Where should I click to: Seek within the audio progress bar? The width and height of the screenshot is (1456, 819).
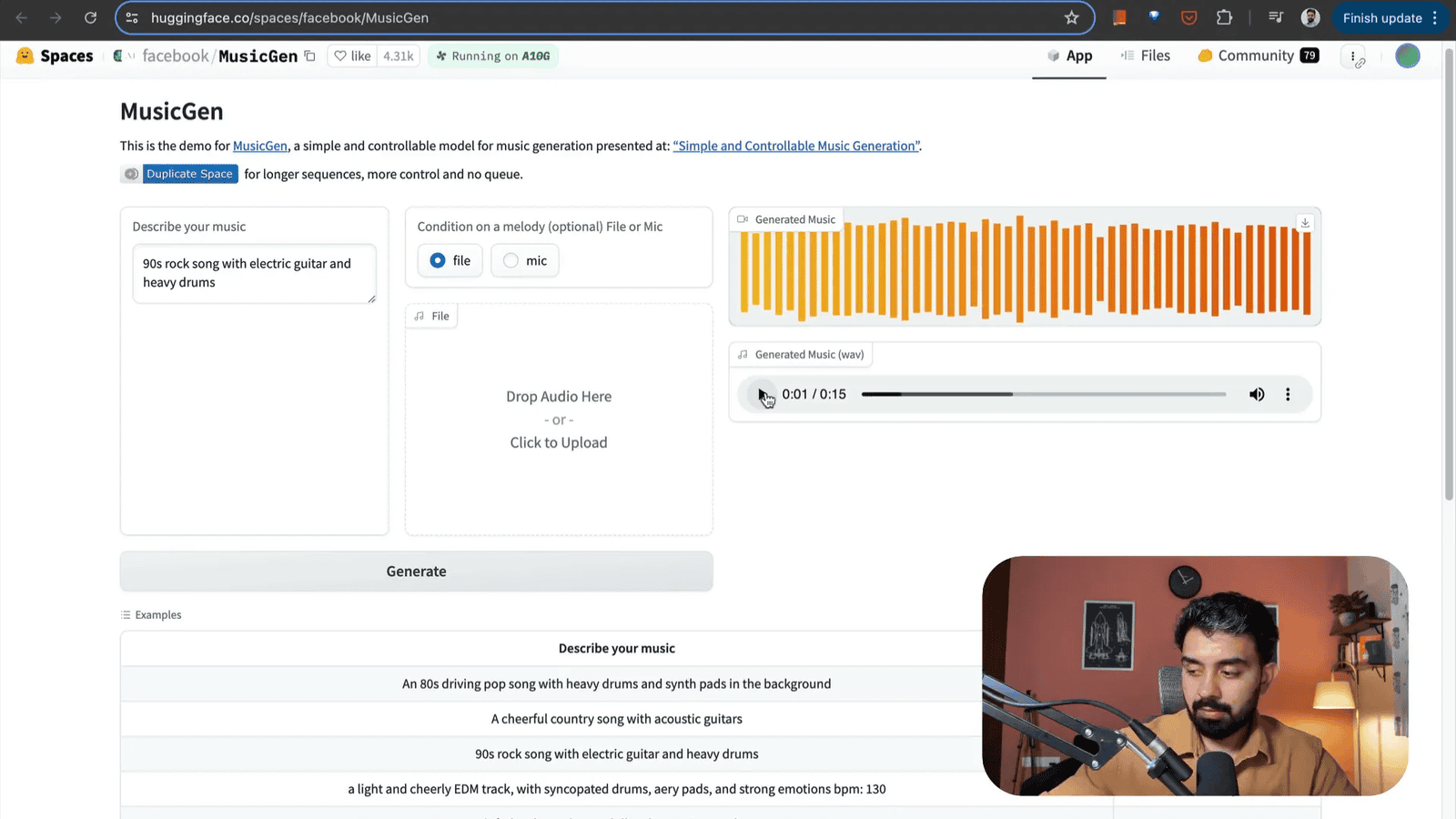click(x=1043, y=394)
